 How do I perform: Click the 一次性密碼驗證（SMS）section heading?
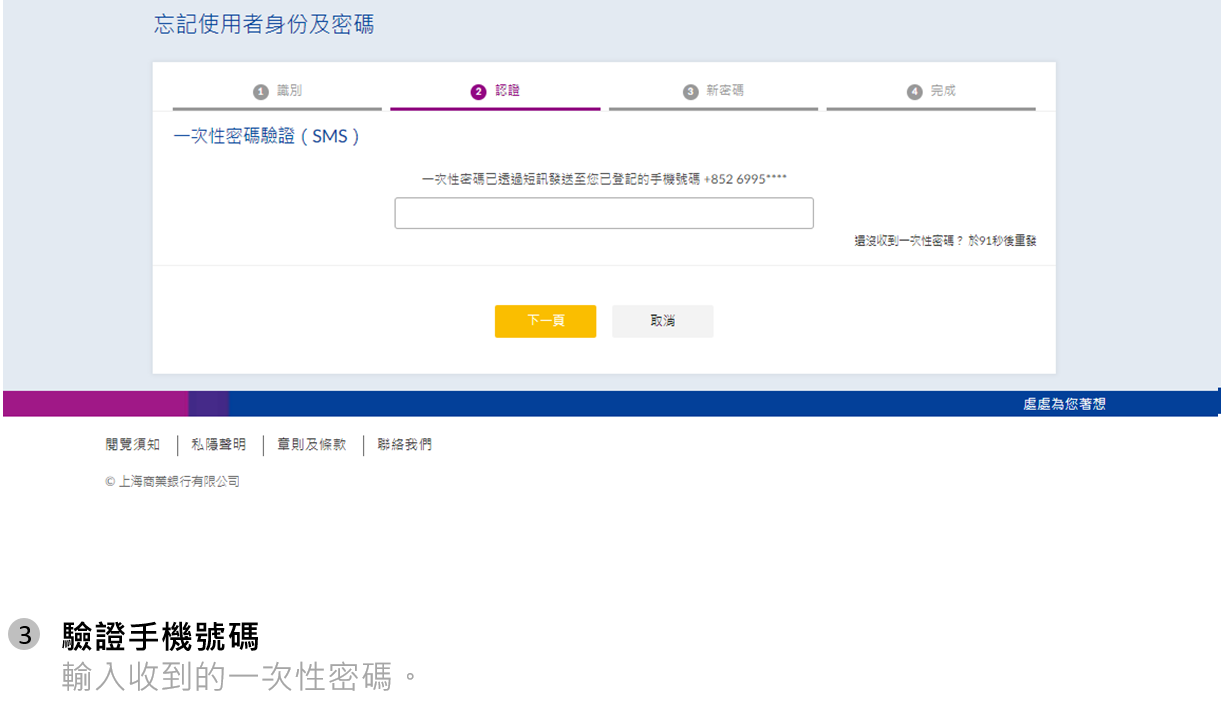pyautogui.click(x=267, y=137)
